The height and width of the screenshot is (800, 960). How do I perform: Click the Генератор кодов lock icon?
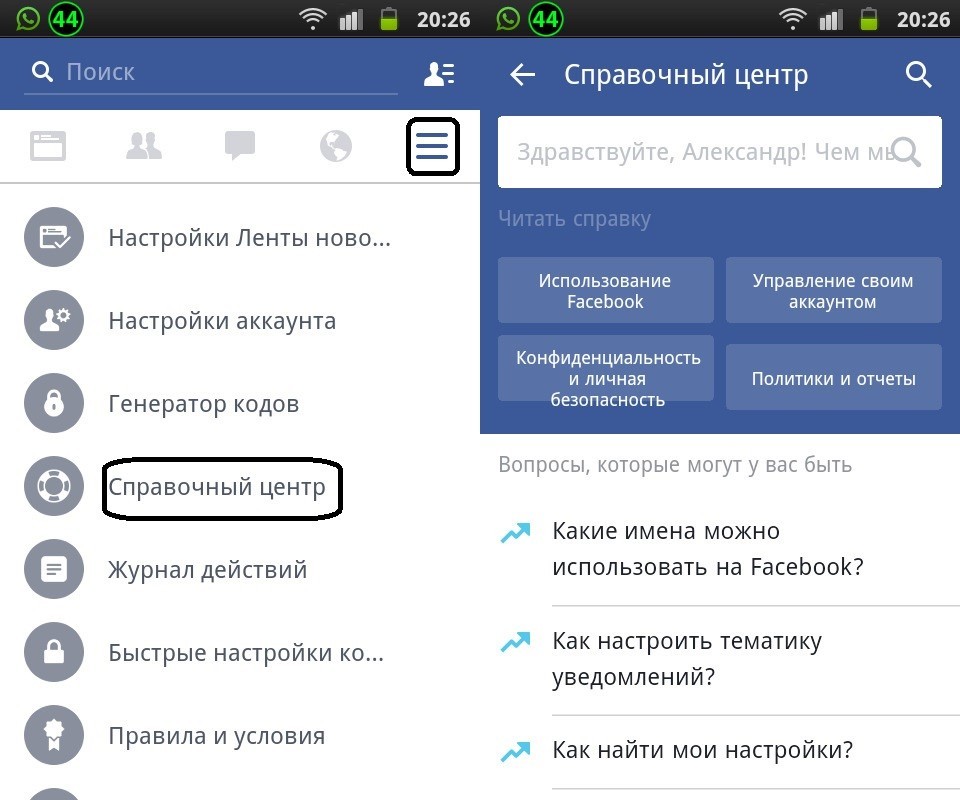pos(54,403)
